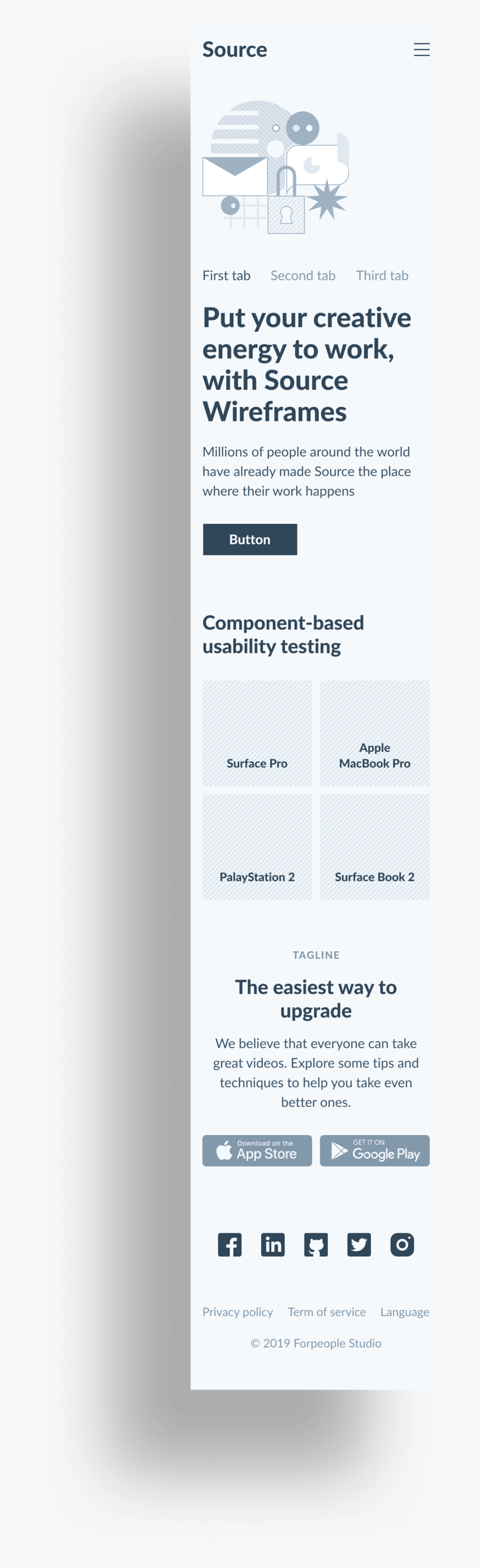The width and height of the screenshot is (480, 1568).
Task: Click the Source logo text
Action: tap(234, 50)
